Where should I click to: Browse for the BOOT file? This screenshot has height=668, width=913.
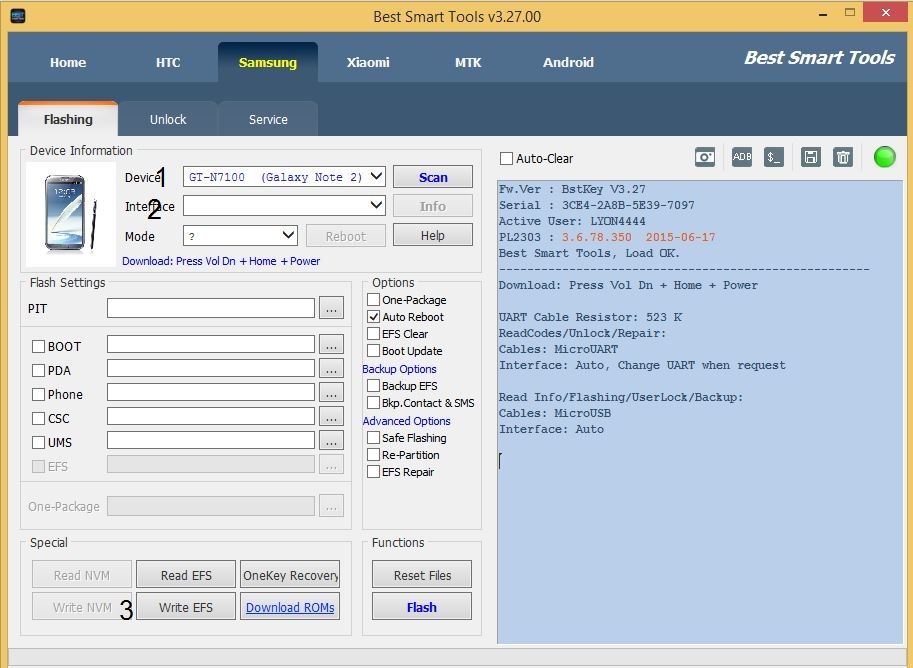(x=331, y=345)
